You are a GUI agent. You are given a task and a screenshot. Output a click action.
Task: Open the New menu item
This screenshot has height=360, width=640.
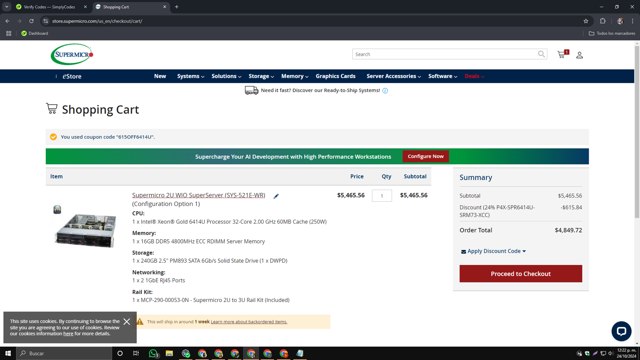coord(160,76)
